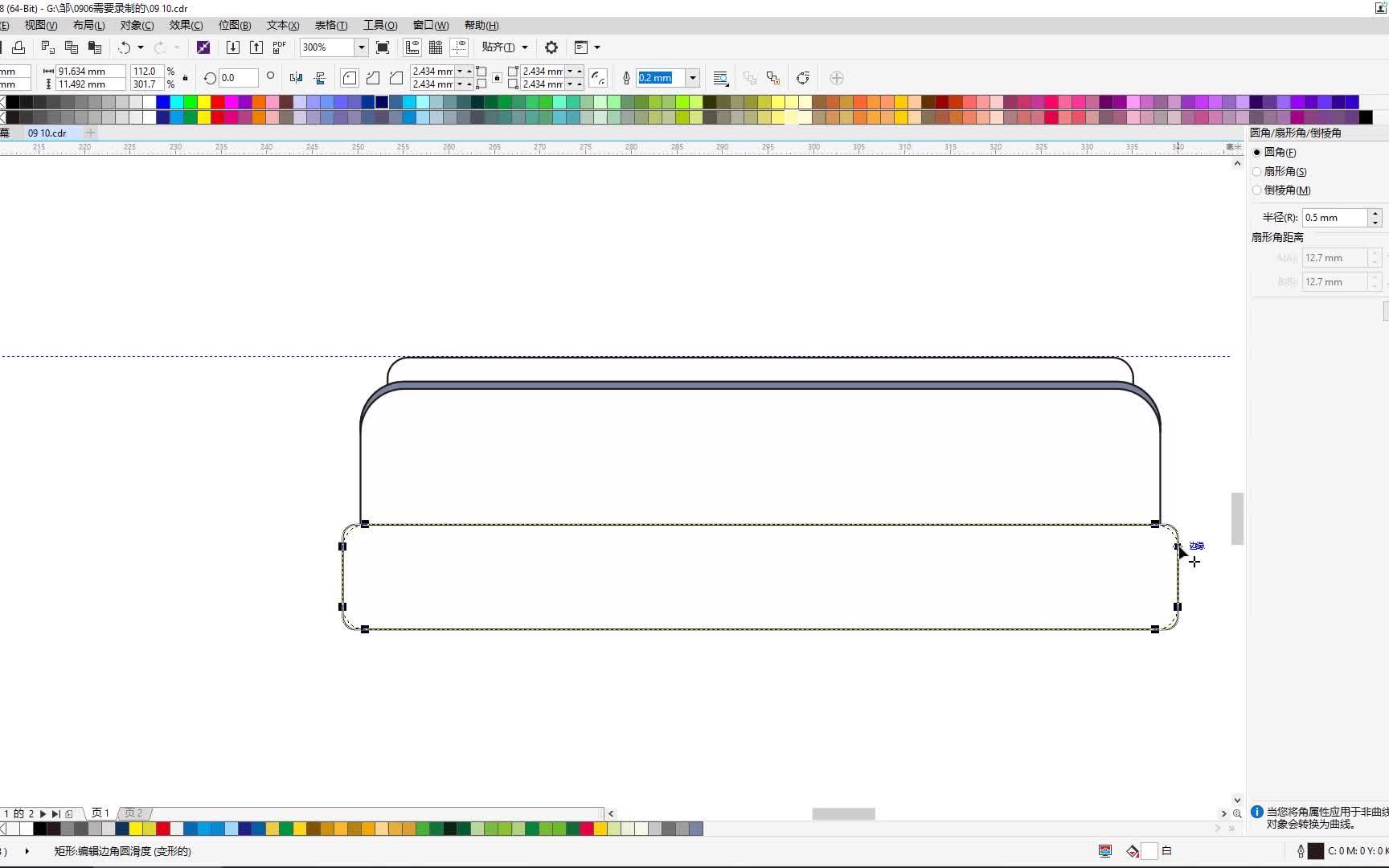This screenshot has width=1389, height=868.
Task: Click the To front of layer icon
Action: [750, 78]
